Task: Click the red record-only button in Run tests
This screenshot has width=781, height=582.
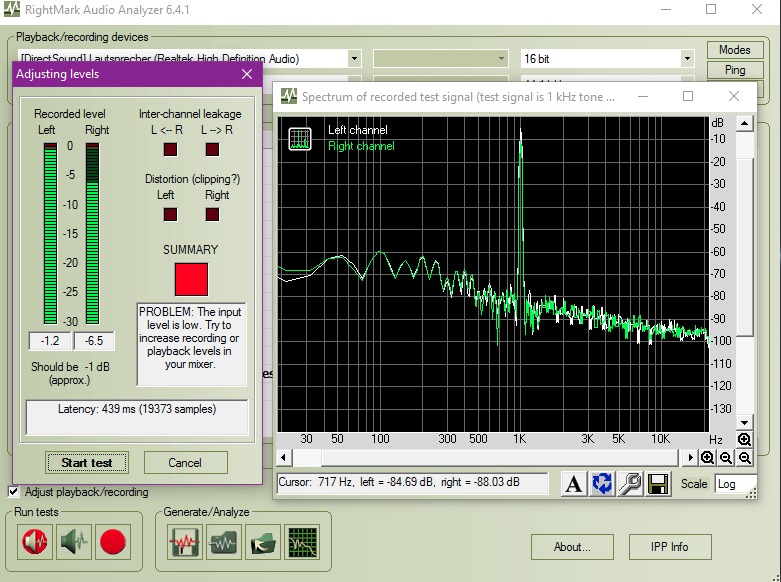Action: pyautogui.click(x=113, y=542)
